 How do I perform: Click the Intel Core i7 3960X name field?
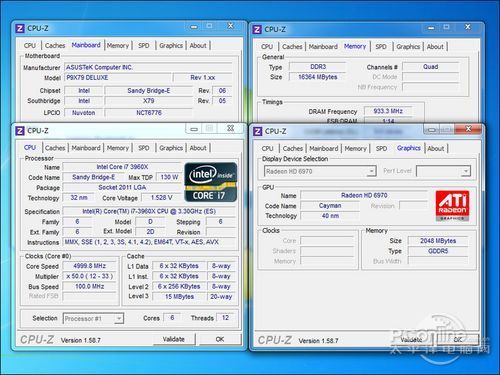[x=122, y=167]
